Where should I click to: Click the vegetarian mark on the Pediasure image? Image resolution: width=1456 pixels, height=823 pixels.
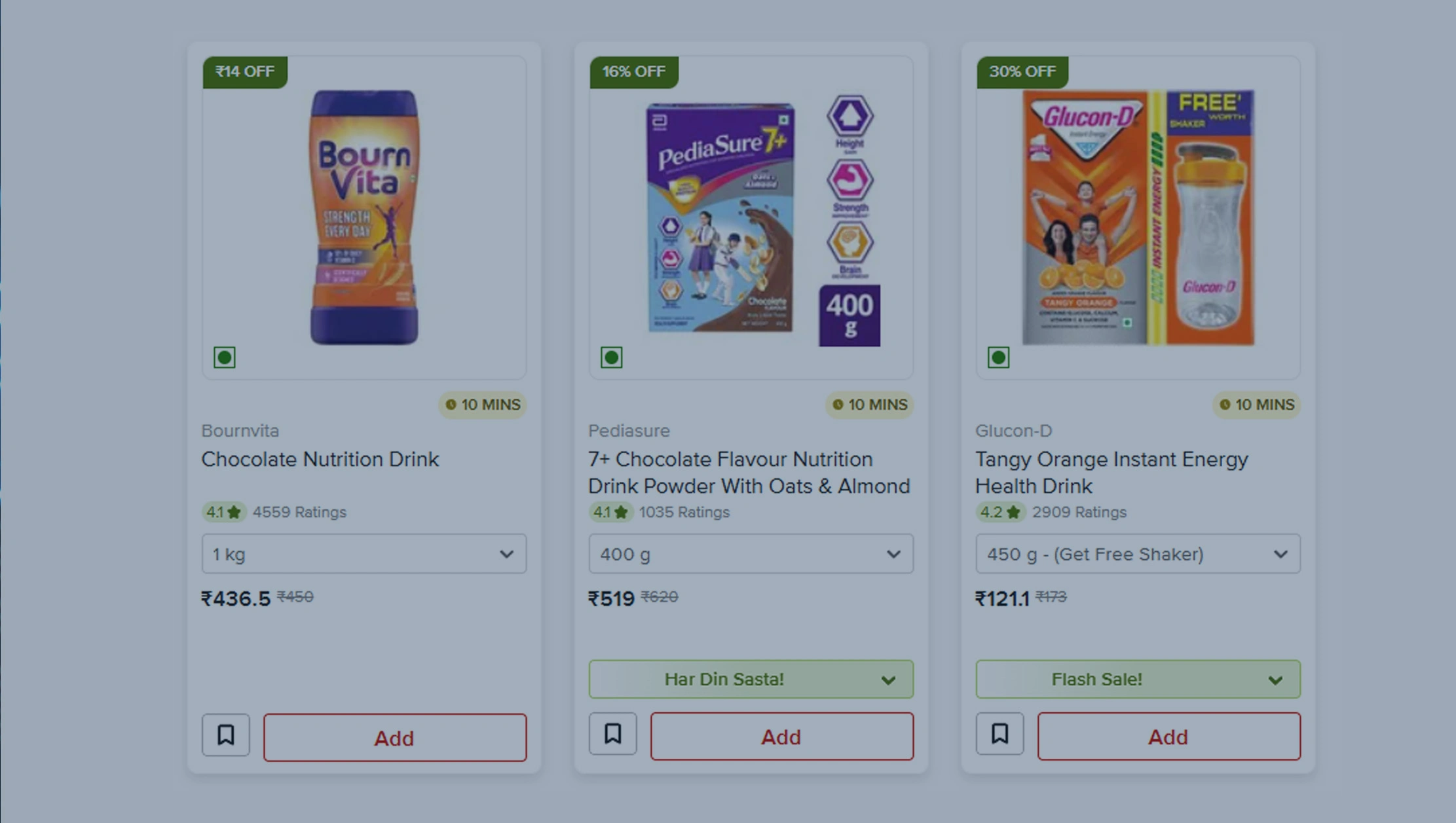click(x=612, y=357)
